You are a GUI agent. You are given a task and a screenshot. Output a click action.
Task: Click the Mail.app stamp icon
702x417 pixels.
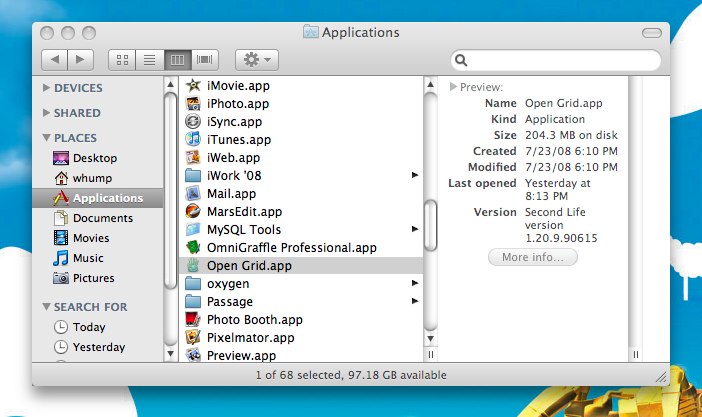click(x=193, y=193)
